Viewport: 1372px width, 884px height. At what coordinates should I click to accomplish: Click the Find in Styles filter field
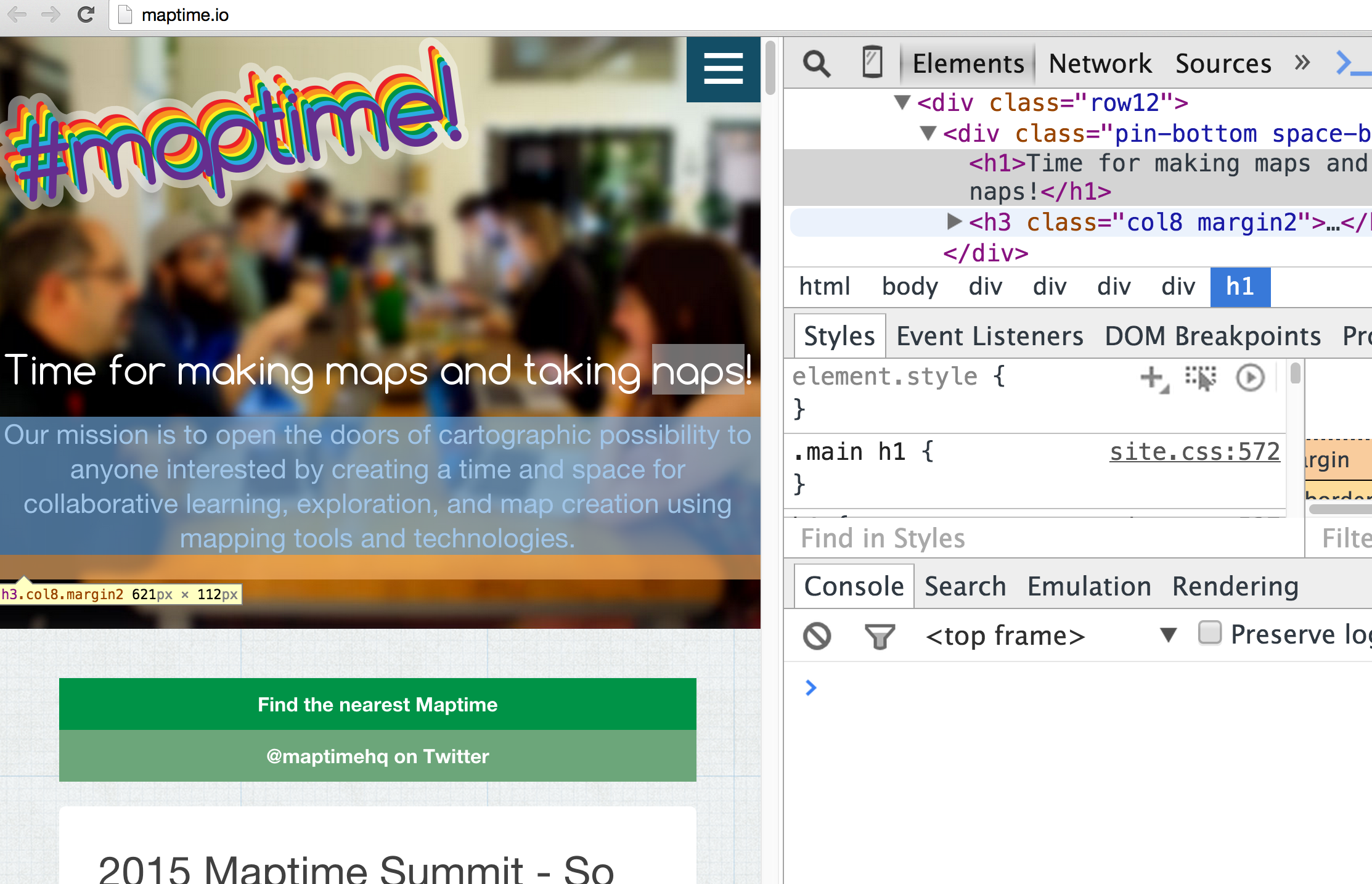coord(1043,538)
